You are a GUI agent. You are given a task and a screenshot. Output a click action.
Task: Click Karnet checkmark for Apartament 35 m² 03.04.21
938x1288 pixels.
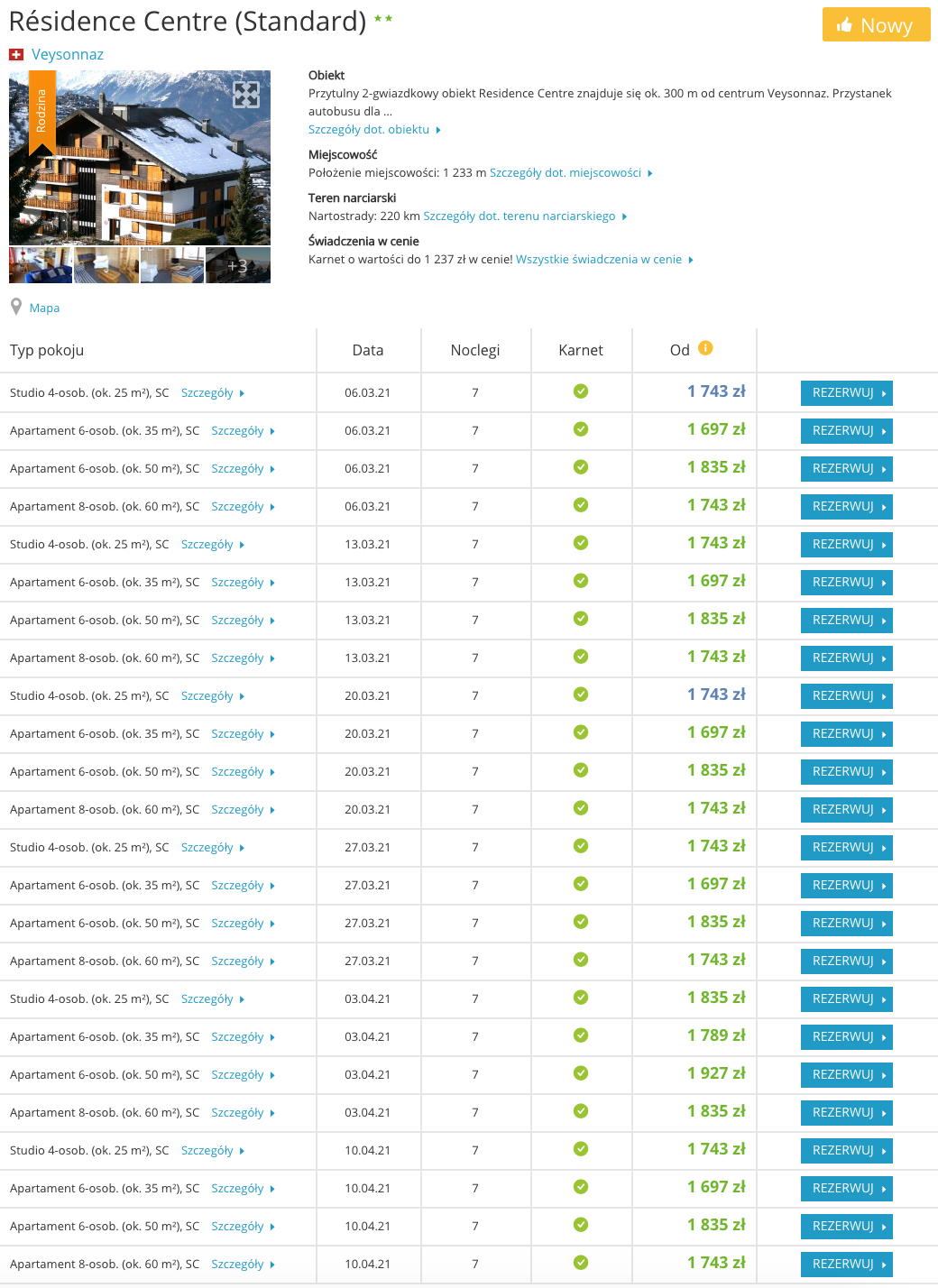click(x=581, y=1035)
